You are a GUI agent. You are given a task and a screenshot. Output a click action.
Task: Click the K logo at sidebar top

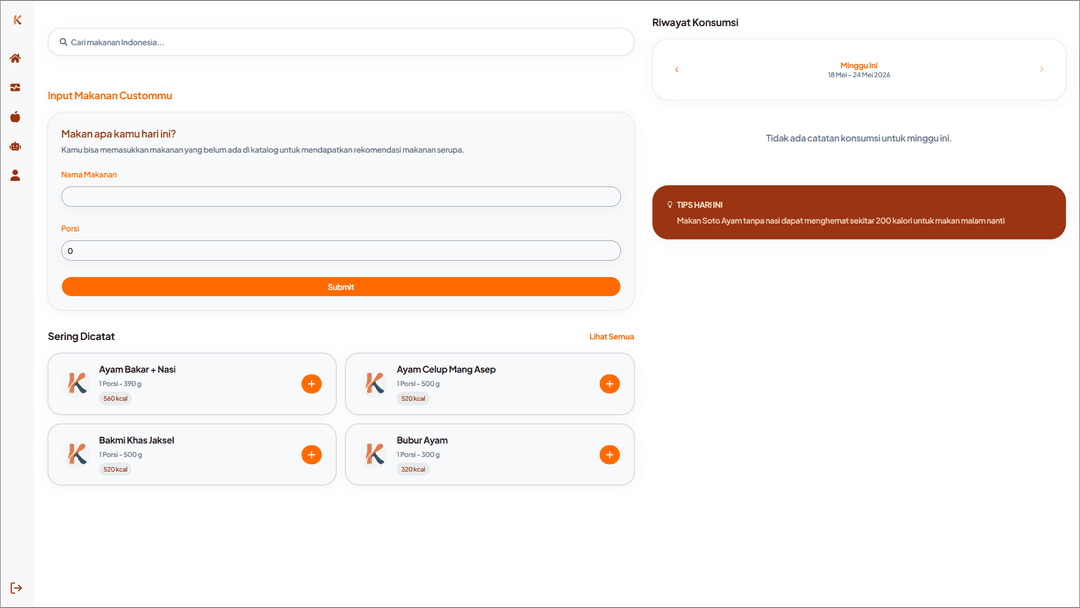(x=17, y=20)
